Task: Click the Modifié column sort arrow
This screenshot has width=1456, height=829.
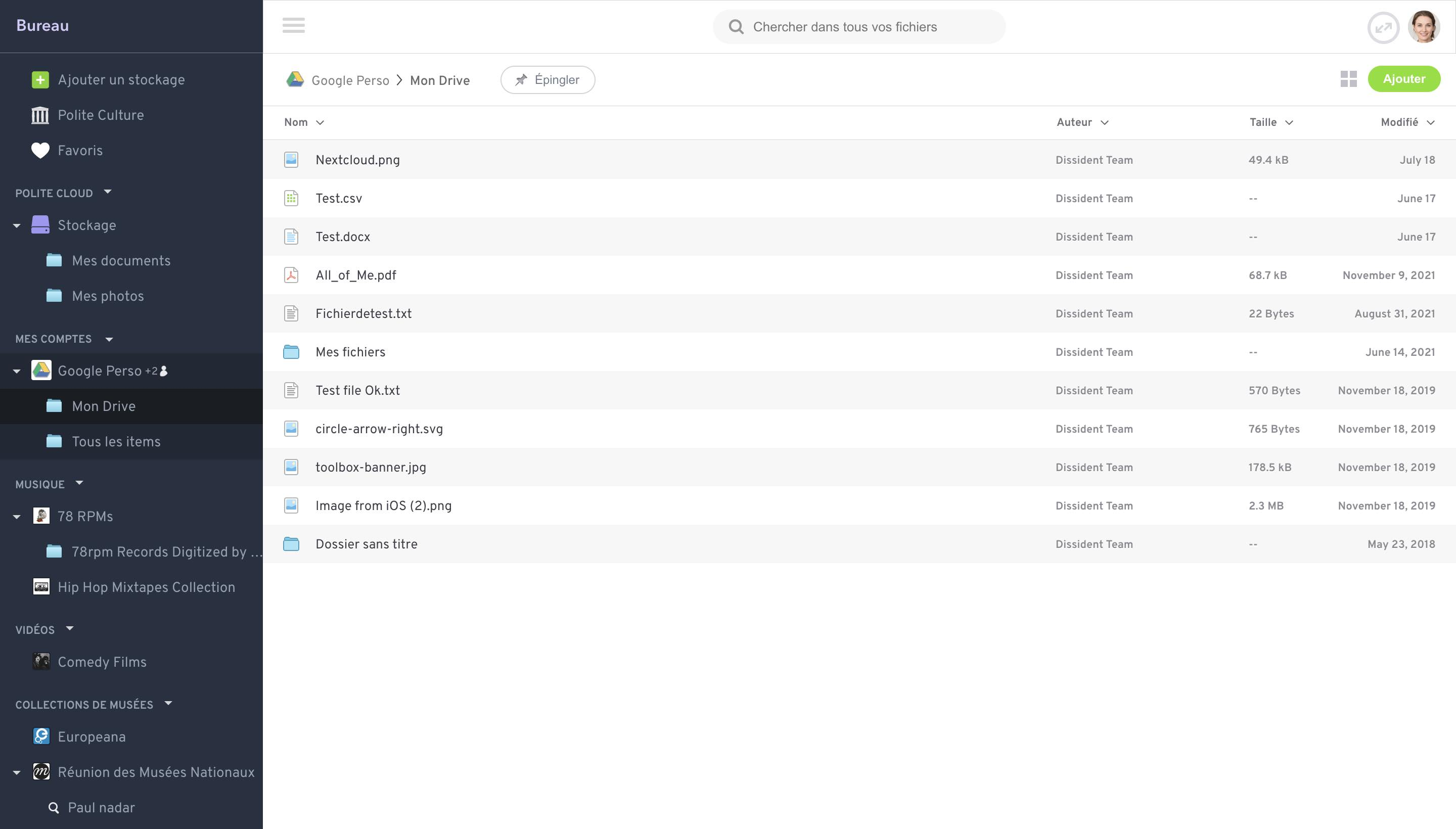Action: click(x=1431, y=122)
